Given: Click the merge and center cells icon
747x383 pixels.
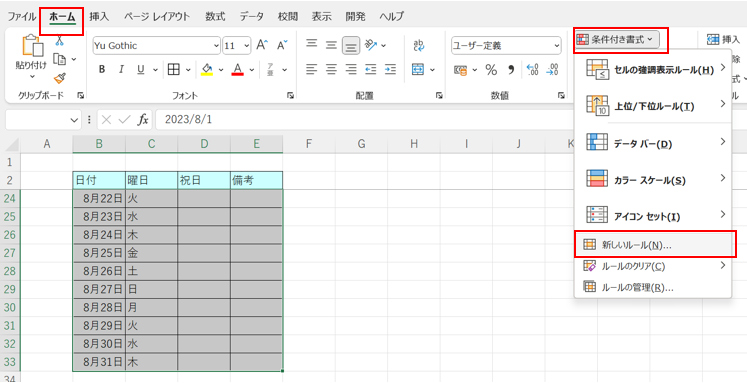Looking at the screenshot, I should pyautogui.click(x=419, y=70).
